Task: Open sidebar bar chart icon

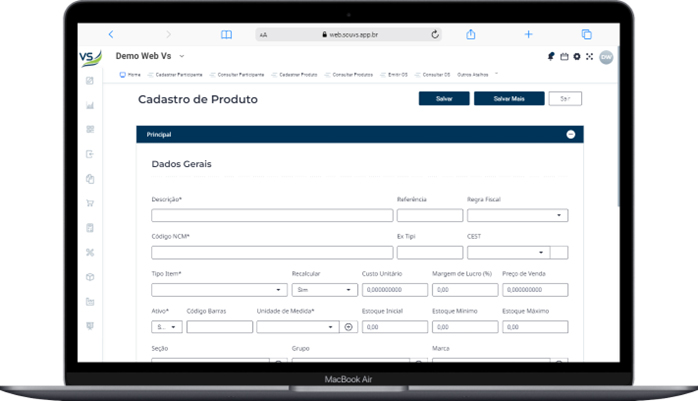Action: coord(90,105)
